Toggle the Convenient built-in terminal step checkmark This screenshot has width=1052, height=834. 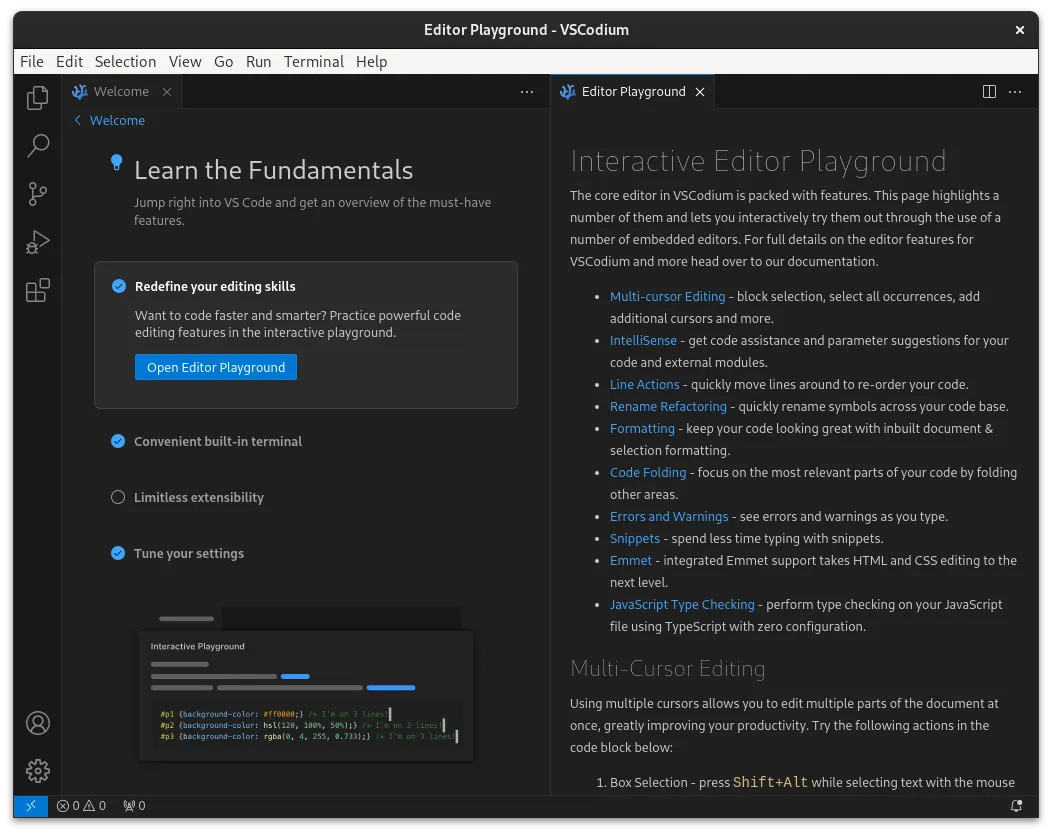[118, 441]
